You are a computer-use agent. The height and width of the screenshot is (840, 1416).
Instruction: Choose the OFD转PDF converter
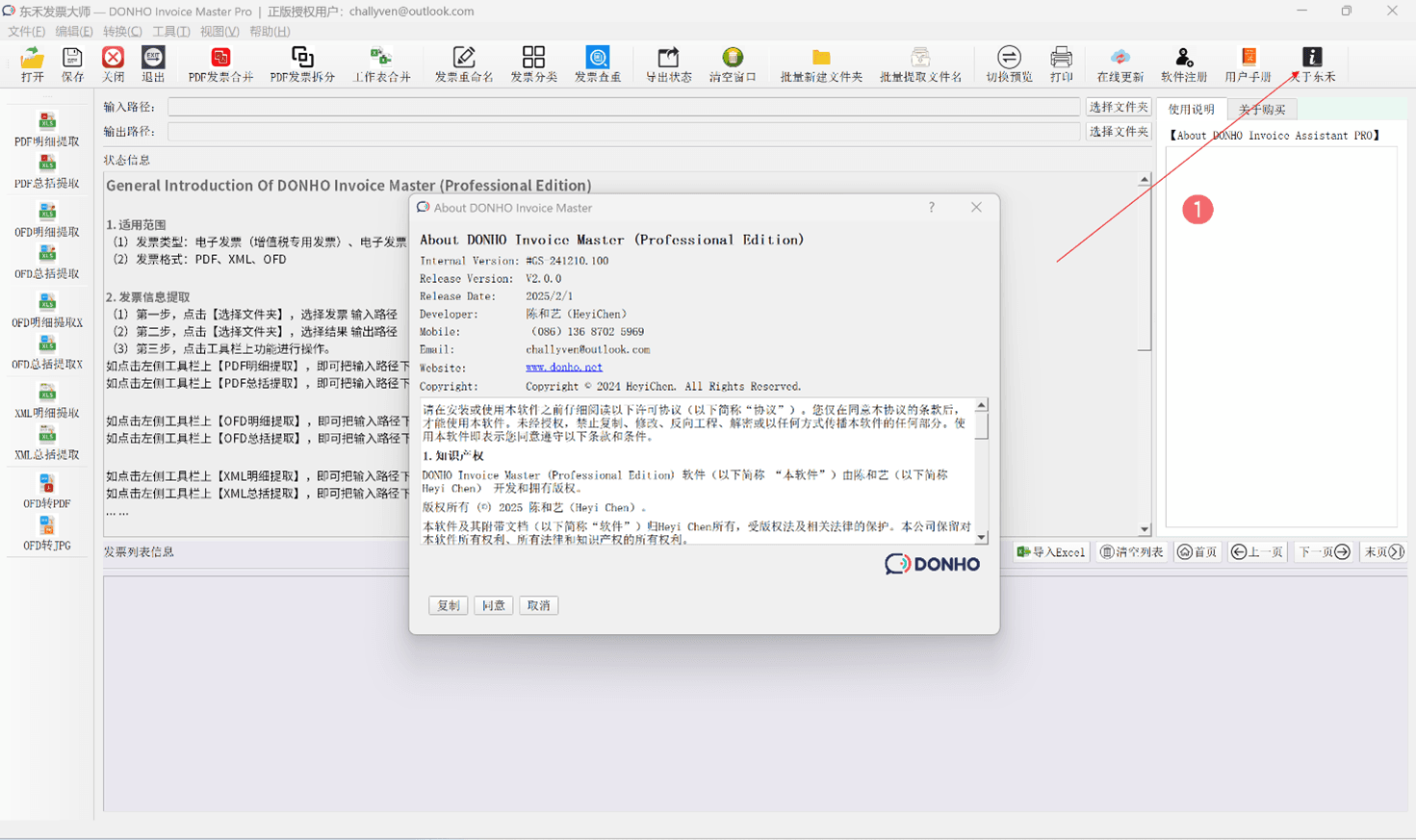tap(47, 492)
